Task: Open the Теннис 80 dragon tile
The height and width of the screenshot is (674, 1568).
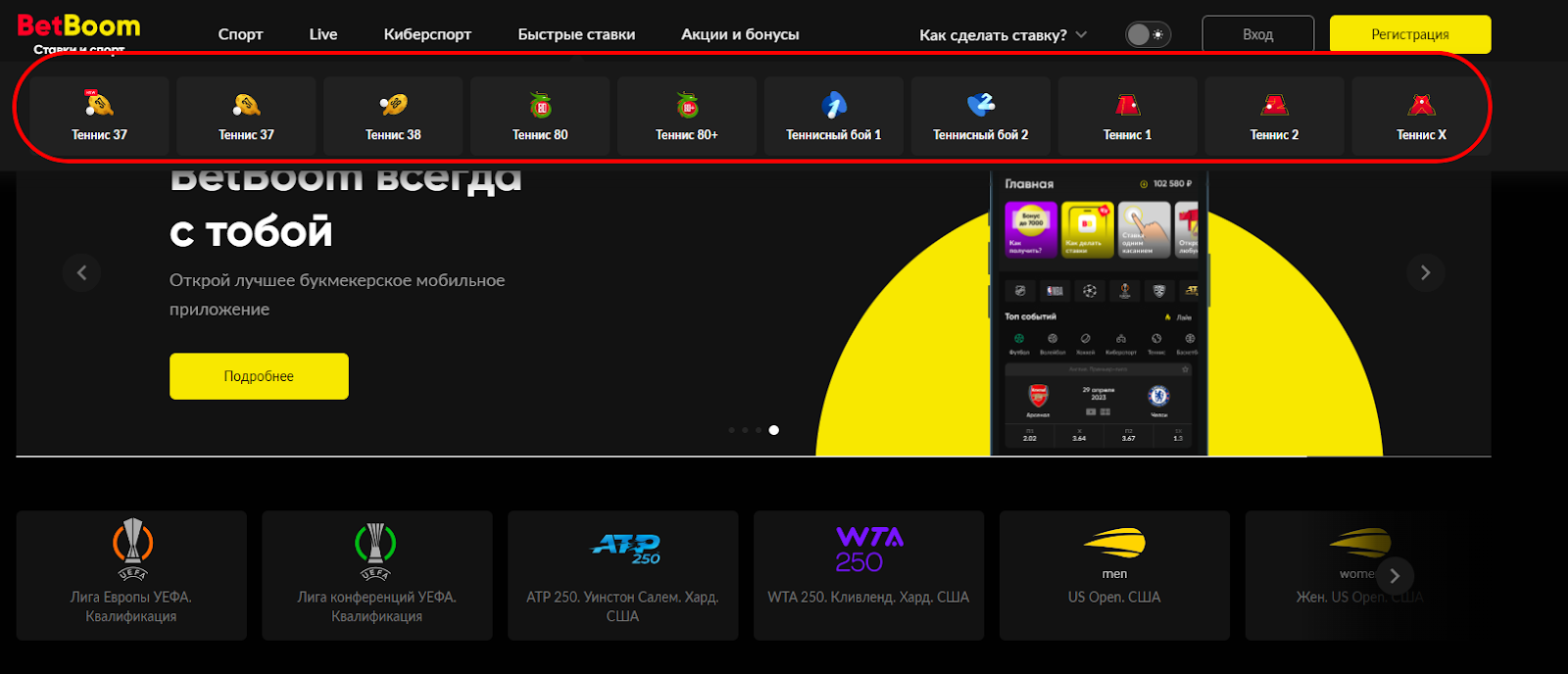Action: click(x=540, y=117)
